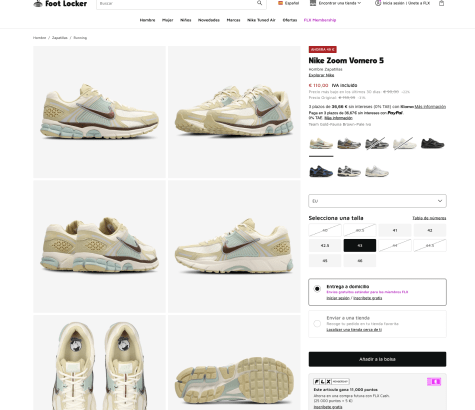Screen dimensions: 475x410
Task: Click the Spain flag language icon
Action: pos(280,3)
